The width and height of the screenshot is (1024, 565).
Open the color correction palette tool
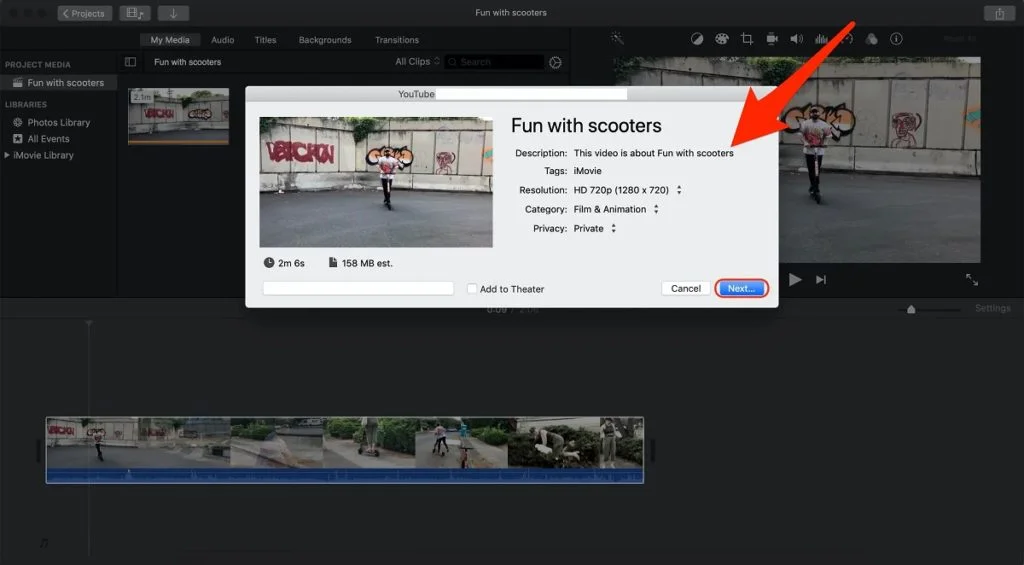[722, 39]
